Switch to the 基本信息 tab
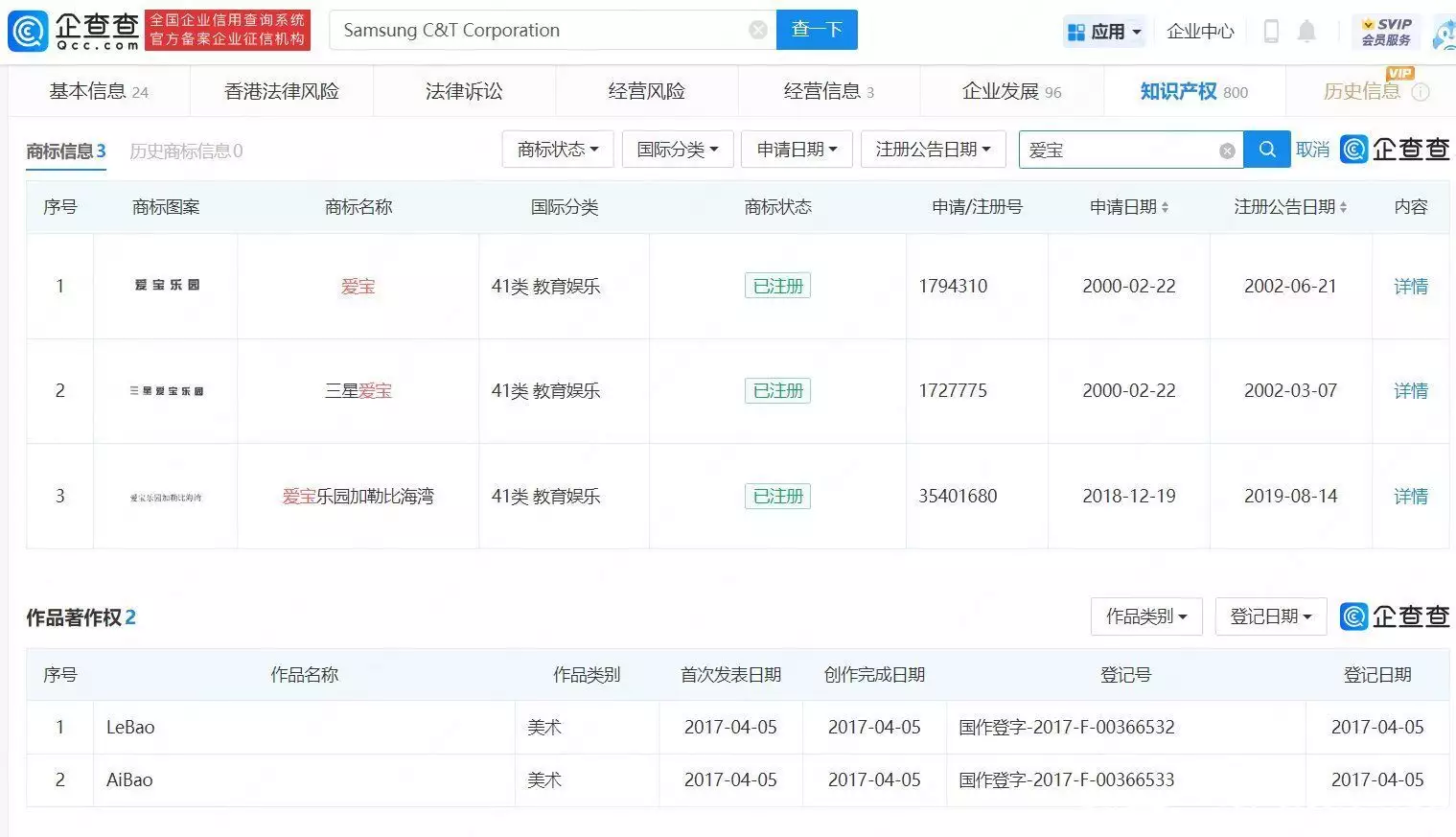Screen dimensions: 1456x837 tap(100, 91)
